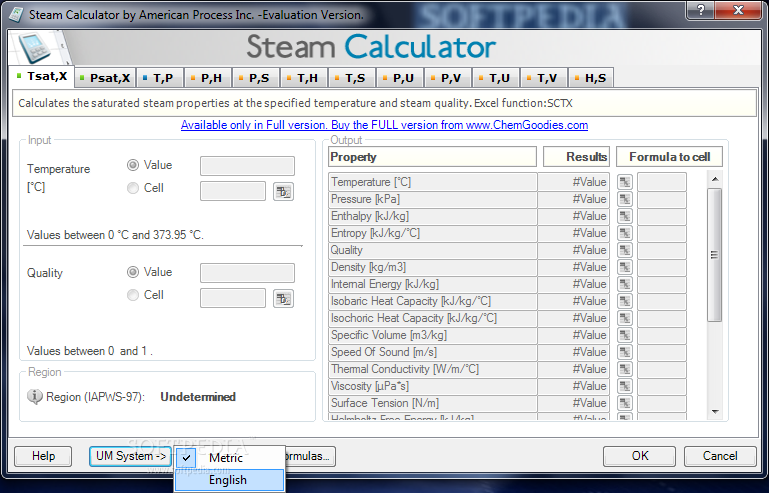Click formula-to-cell icon for Isobaric Heat Capacity
Image resolution: width=769 pixels, height=493 pixels.
[625, 301]
